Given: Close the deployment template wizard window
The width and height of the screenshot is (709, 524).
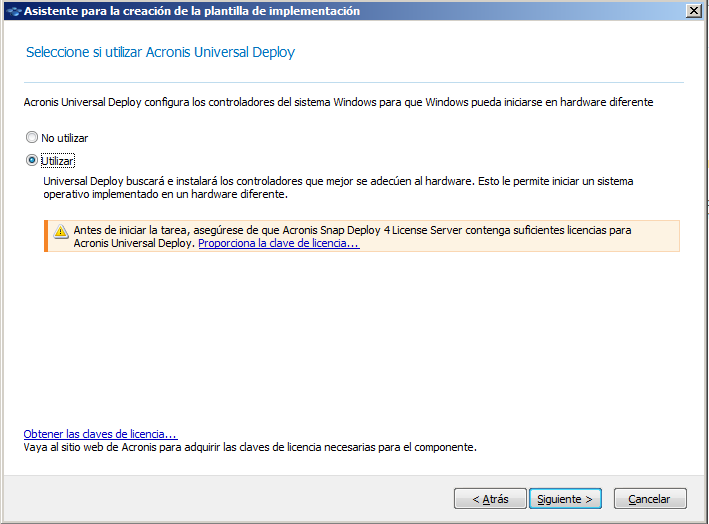Looking at the screenshot, I should pos(693,10).
